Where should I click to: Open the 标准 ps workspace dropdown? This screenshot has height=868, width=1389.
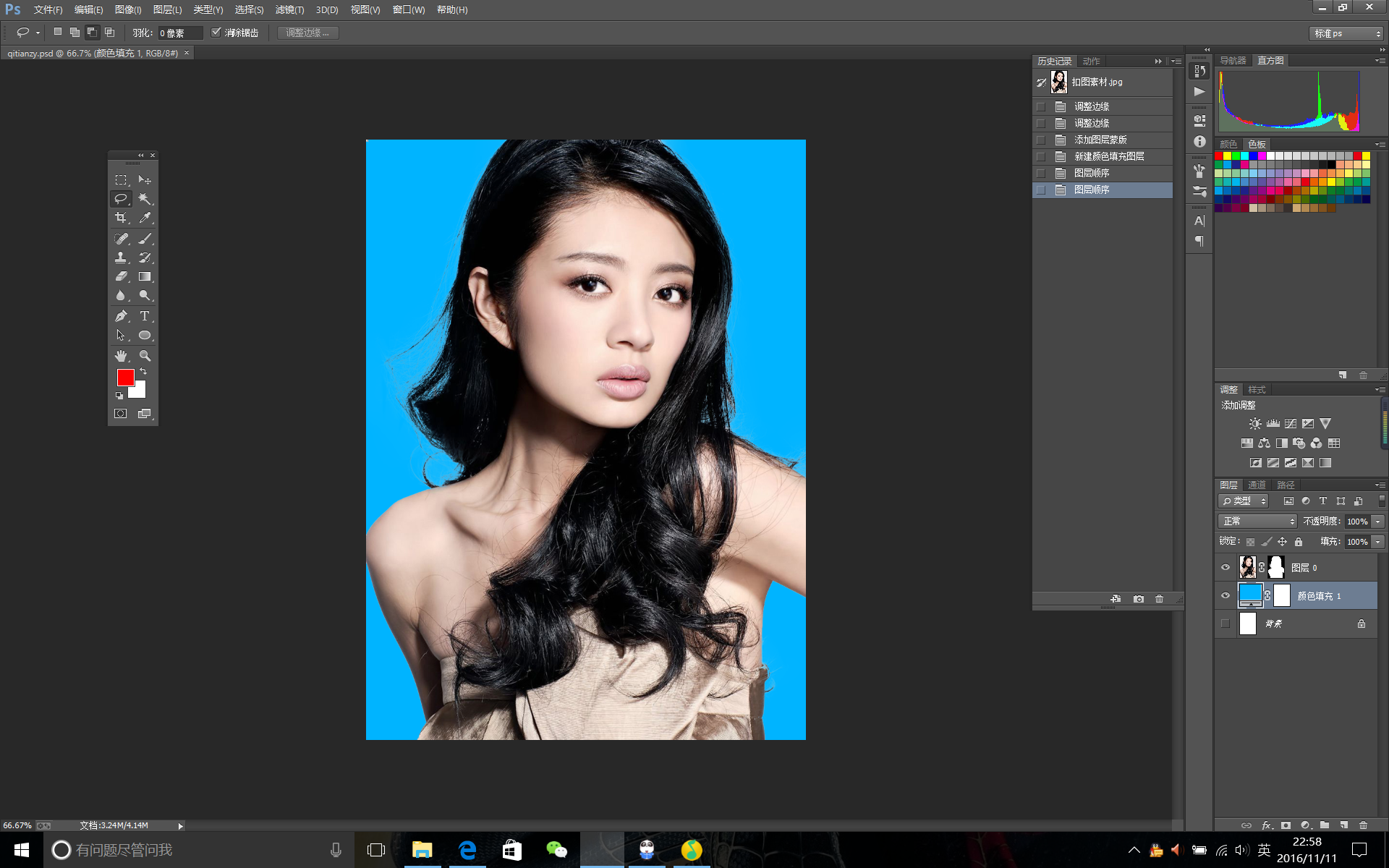(x=1347, y=33)
